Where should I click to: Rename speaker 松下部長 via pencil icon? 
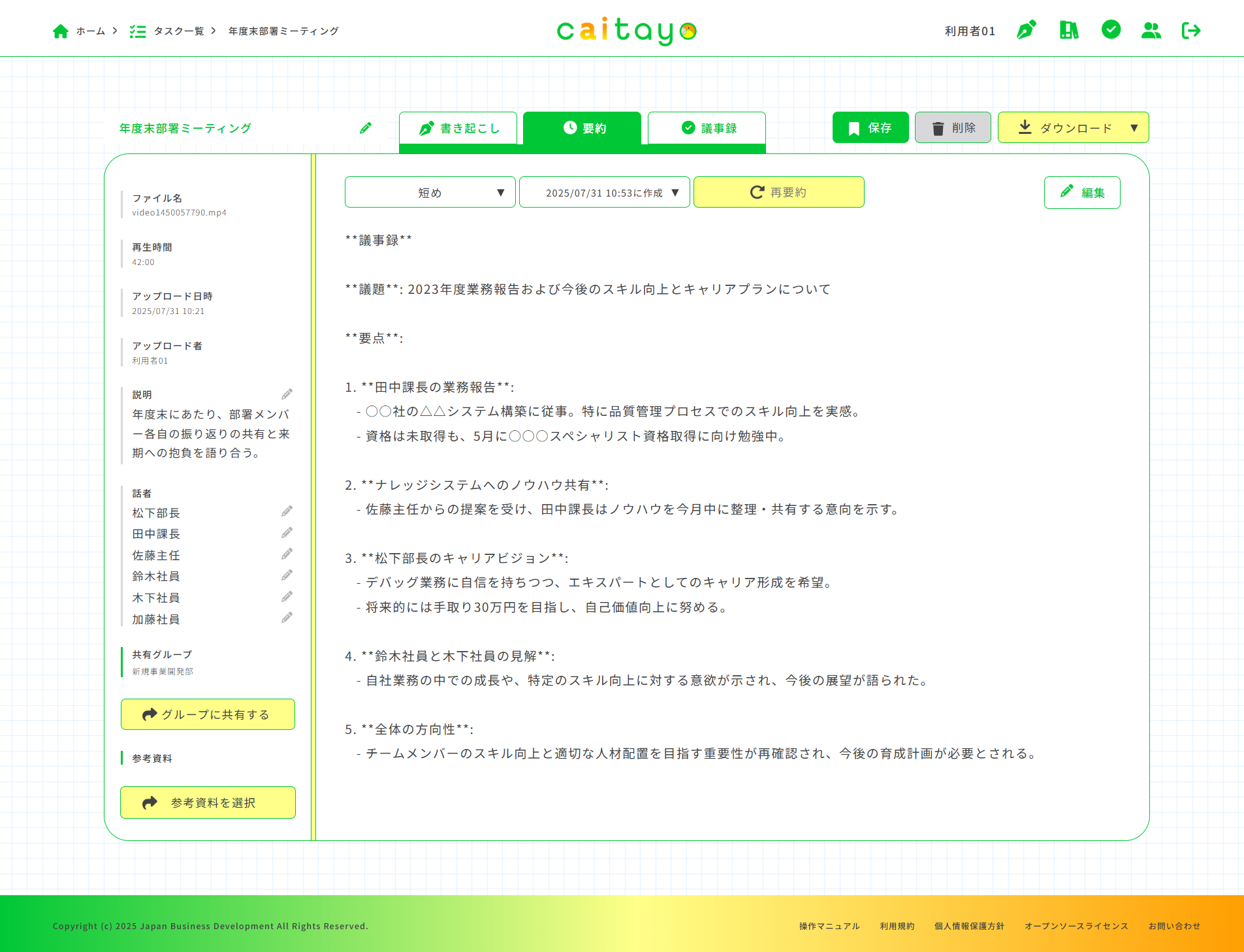pos(287,511)
